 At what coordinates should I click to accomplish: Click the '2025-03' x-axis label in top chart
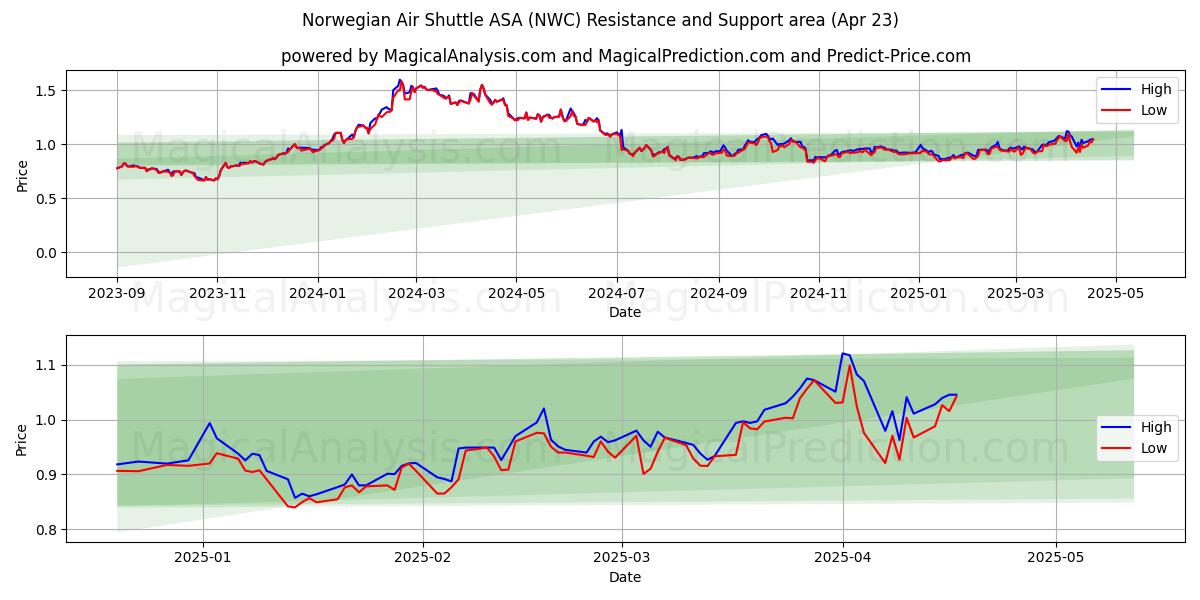coord(1017,294)
